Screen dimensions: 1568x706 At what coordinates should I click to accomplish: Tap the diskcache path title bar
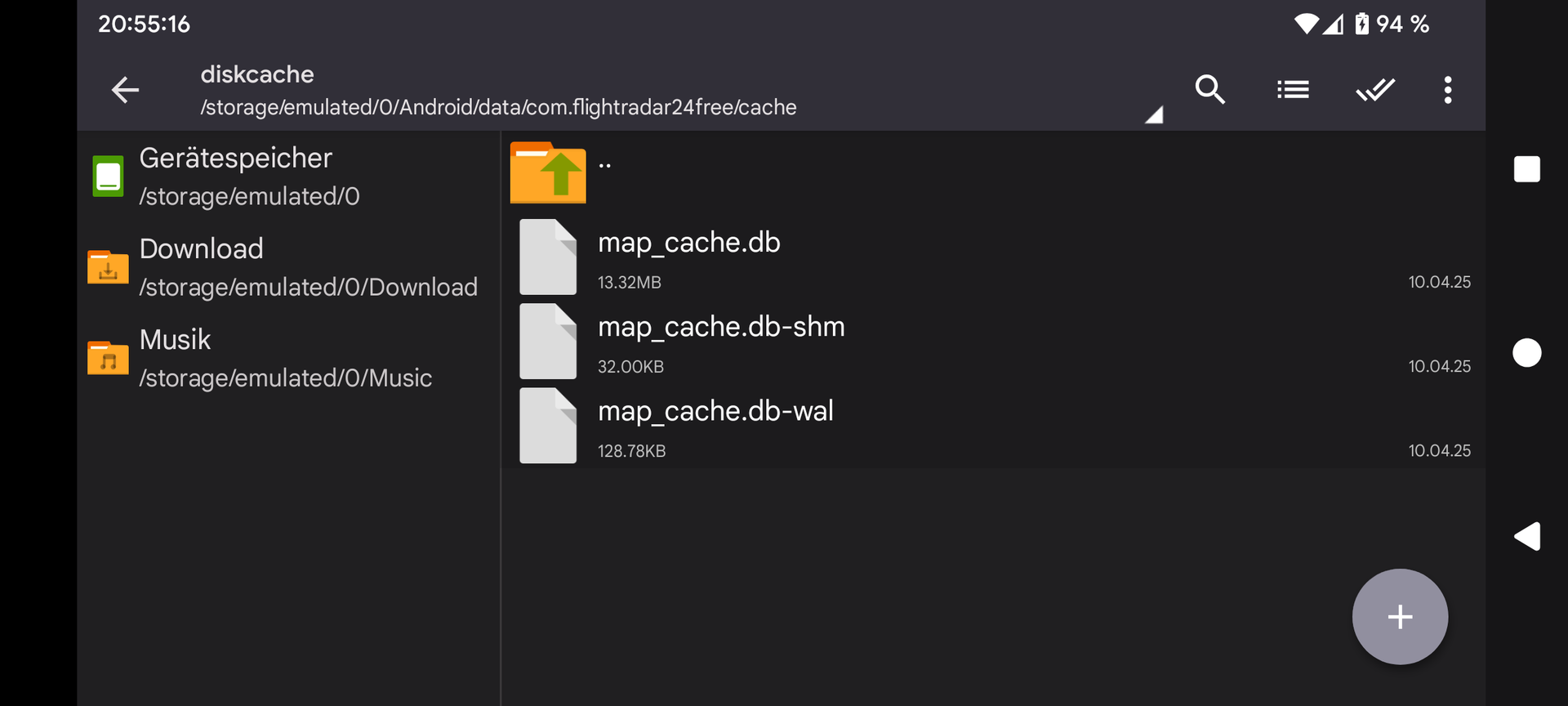click(498, 91)
